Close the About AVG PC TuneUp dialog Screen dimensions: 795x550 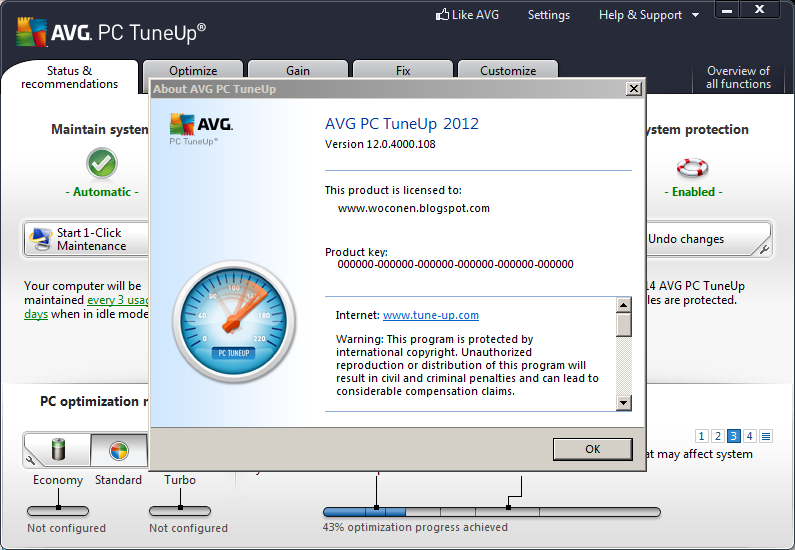point(633,89)
